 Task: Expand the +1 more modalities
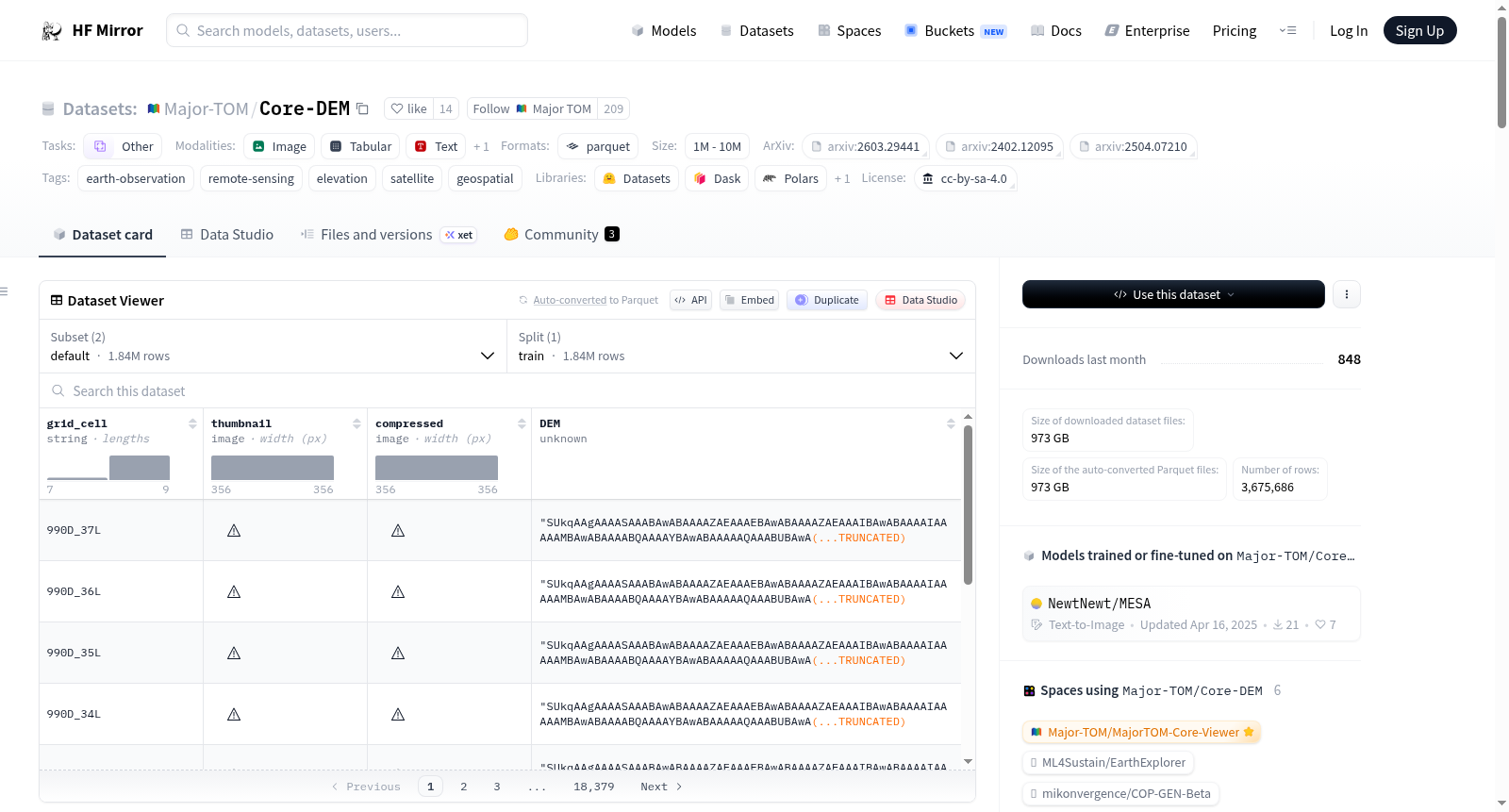pyautogui.click(x=481, y=146)
